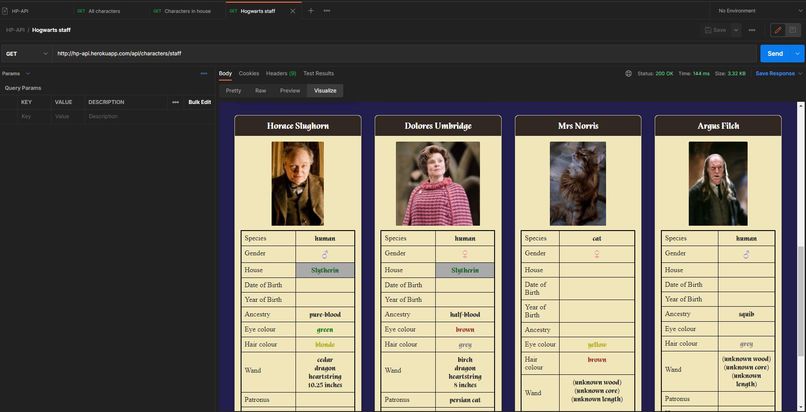Switch response view to Raw
This screenshot has width=806, height=412.
point(261,90)
